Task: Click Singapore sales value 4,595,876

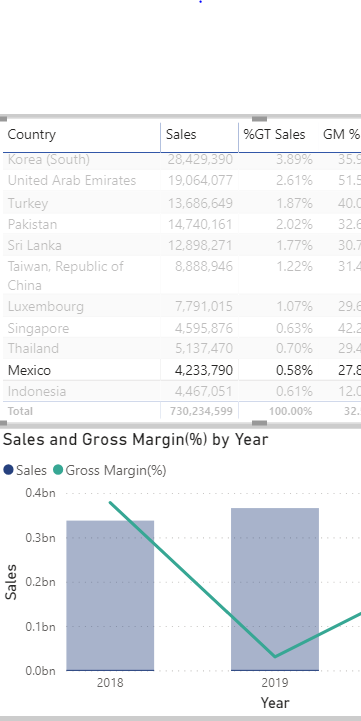Action: (x=204, y=328)
